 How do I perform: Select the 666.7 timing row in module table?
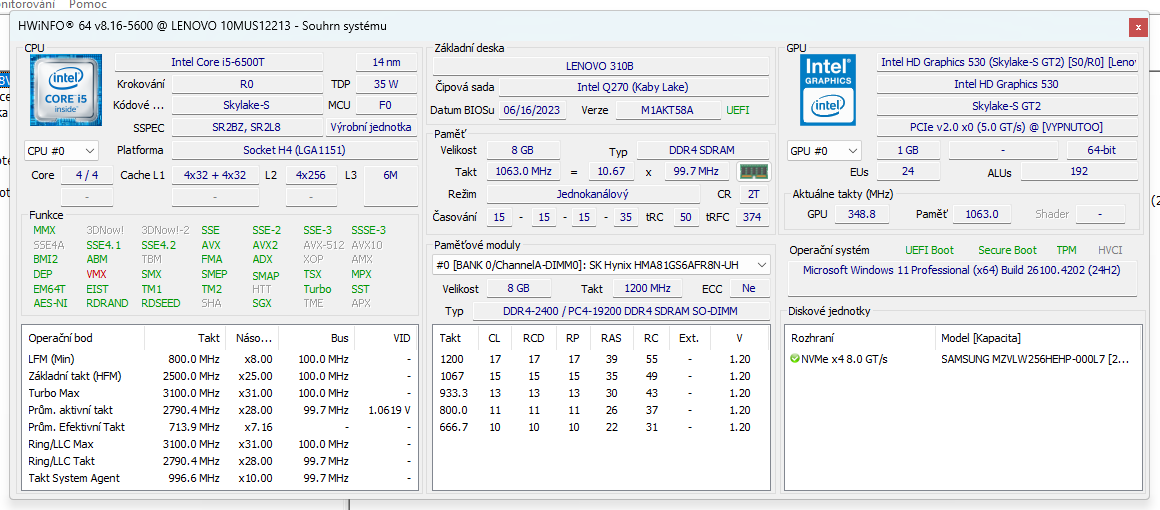[x=600, y=427]
